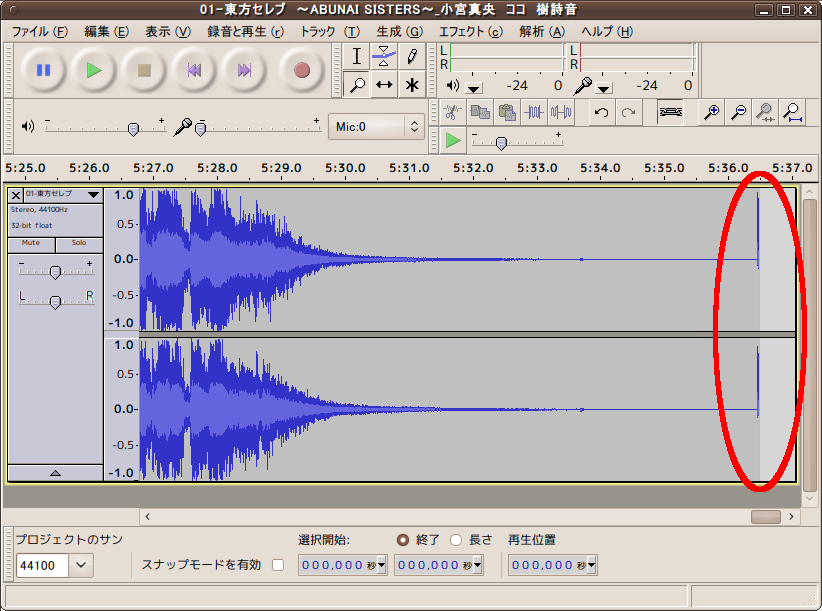This screenshot has width=822, height=611.
Task: Open the Mic:0 input dropdown
Action: (x=377, y=127)
